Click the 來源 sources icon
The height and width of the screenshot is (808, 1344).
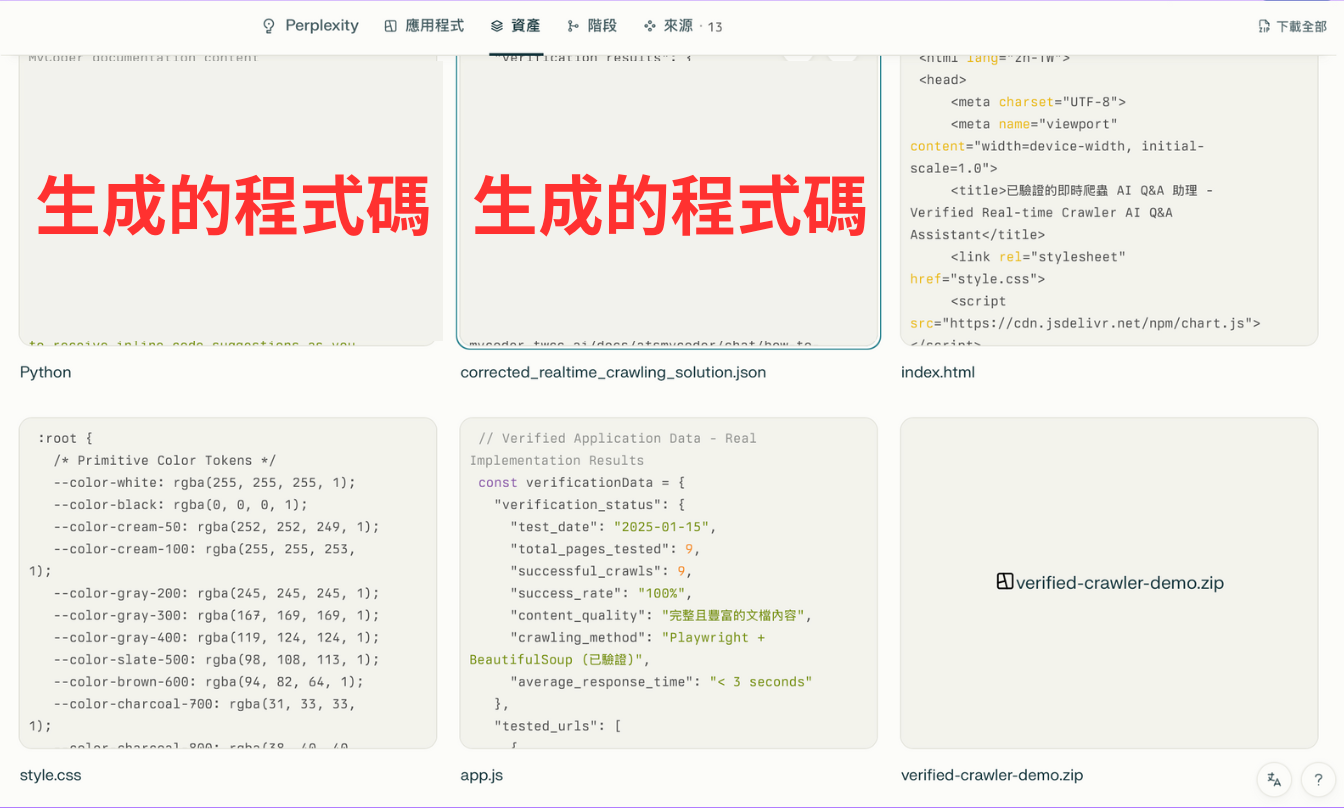[650, 26]
